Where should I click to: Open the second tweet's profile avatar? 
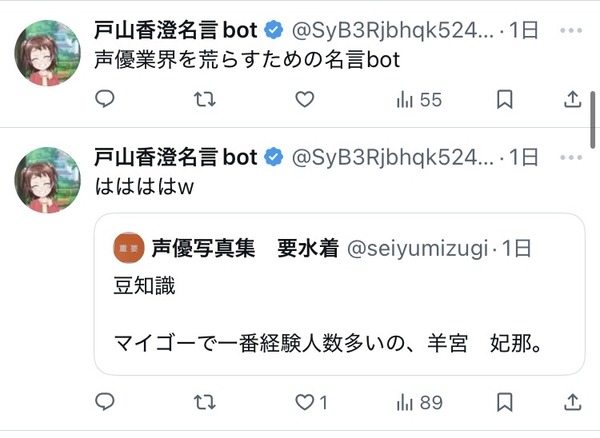click(47, 180)
